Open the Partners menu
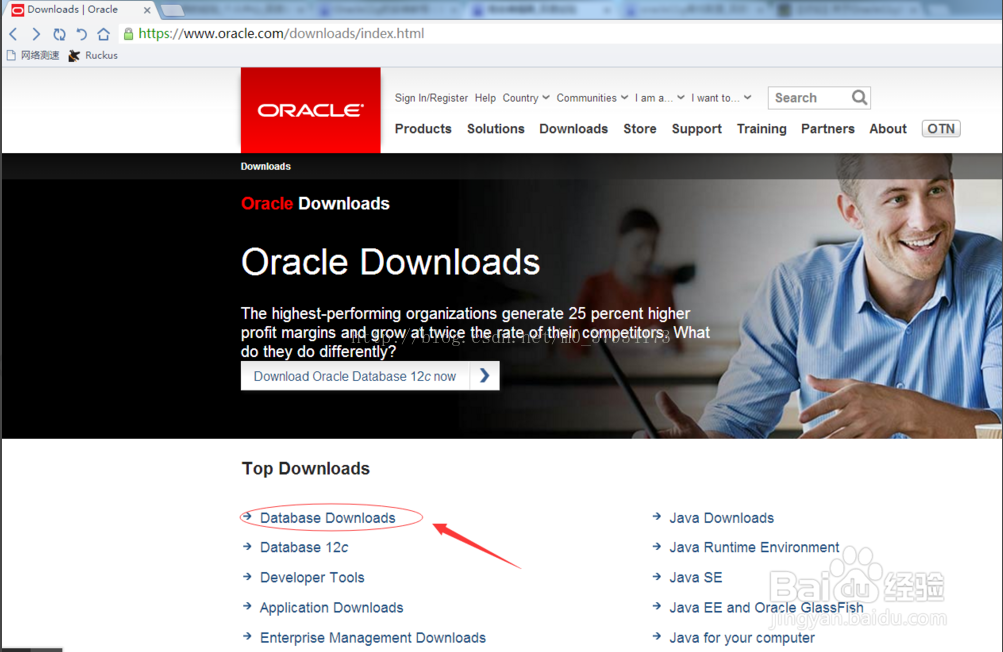 [828, 129]
